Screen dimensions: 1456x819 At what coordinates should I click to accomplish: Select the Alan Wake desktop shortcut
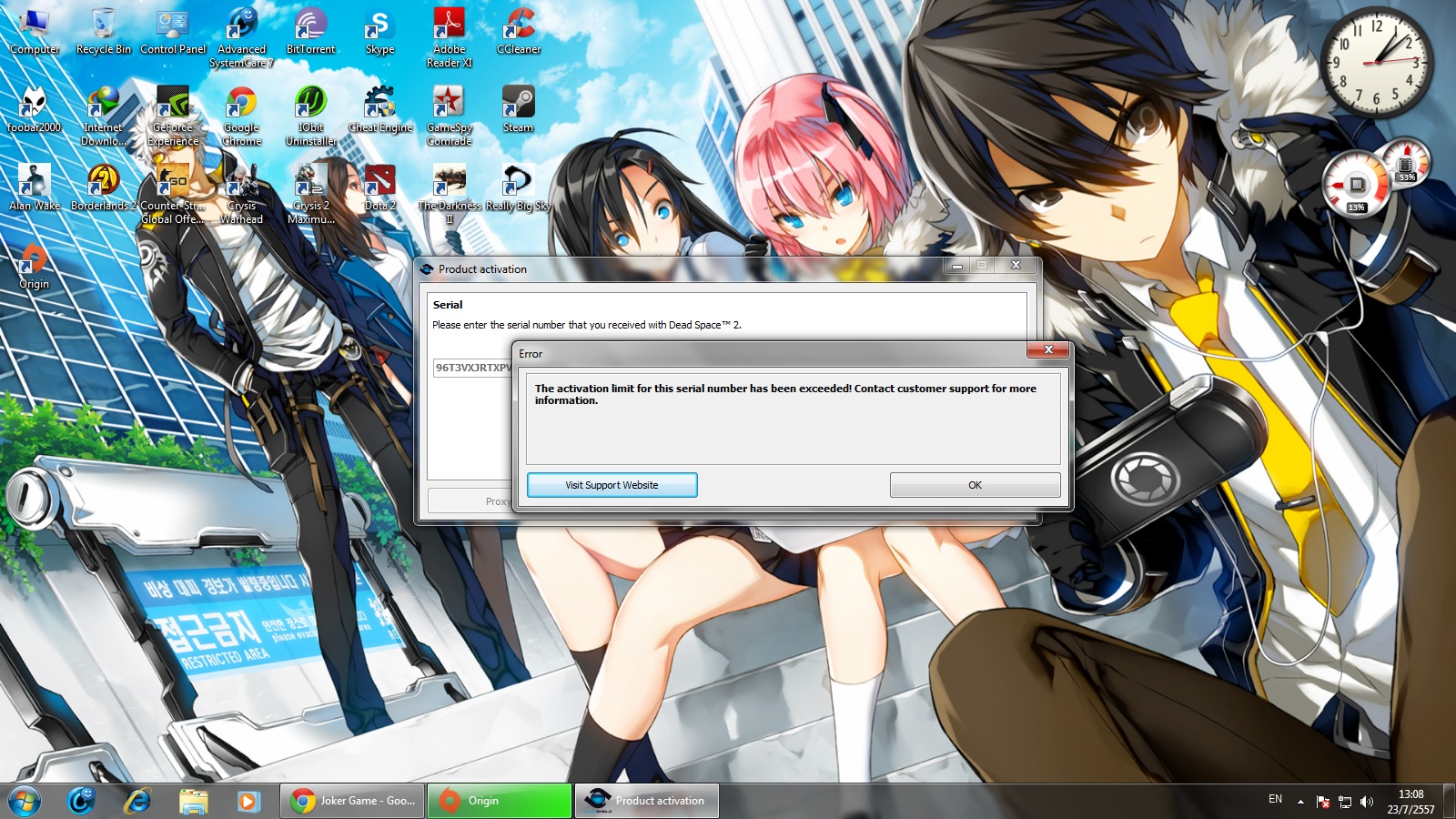click(x=35, y=188)
